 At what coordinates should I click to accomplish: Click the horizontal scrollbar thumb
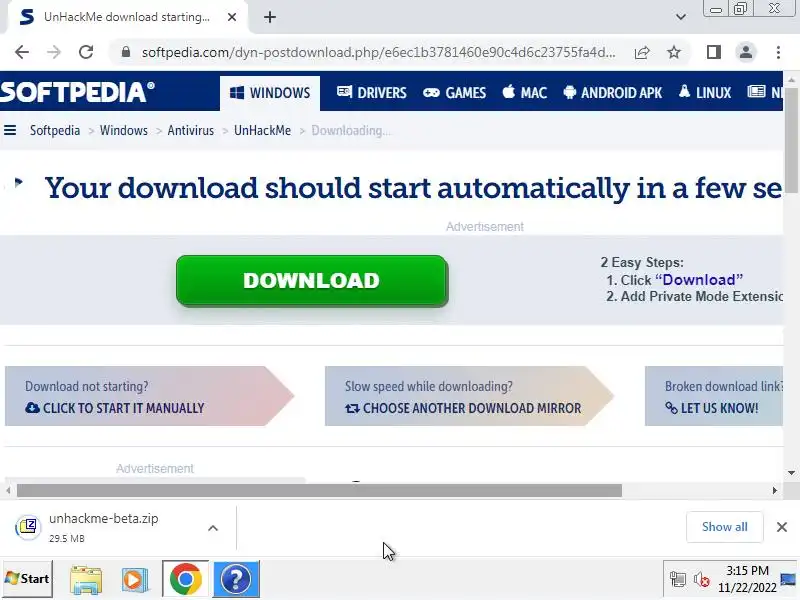[x=319, y=491]
